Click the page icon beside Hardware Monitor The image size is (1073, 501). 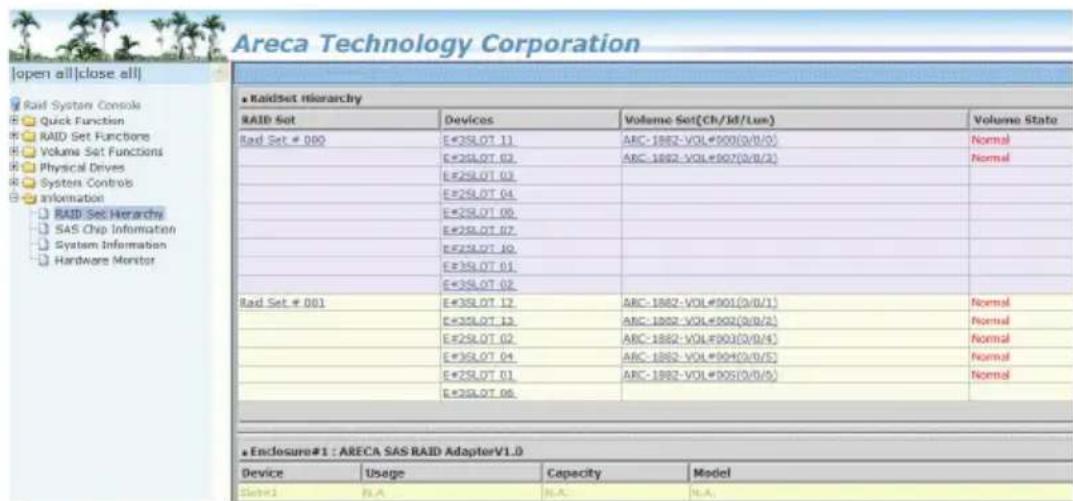coord(45,261)
